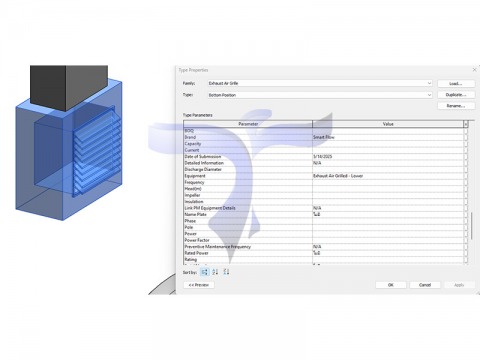Open the Family dropdown
The height and width of the screenshot is (360, 480).
coord(320,83)
